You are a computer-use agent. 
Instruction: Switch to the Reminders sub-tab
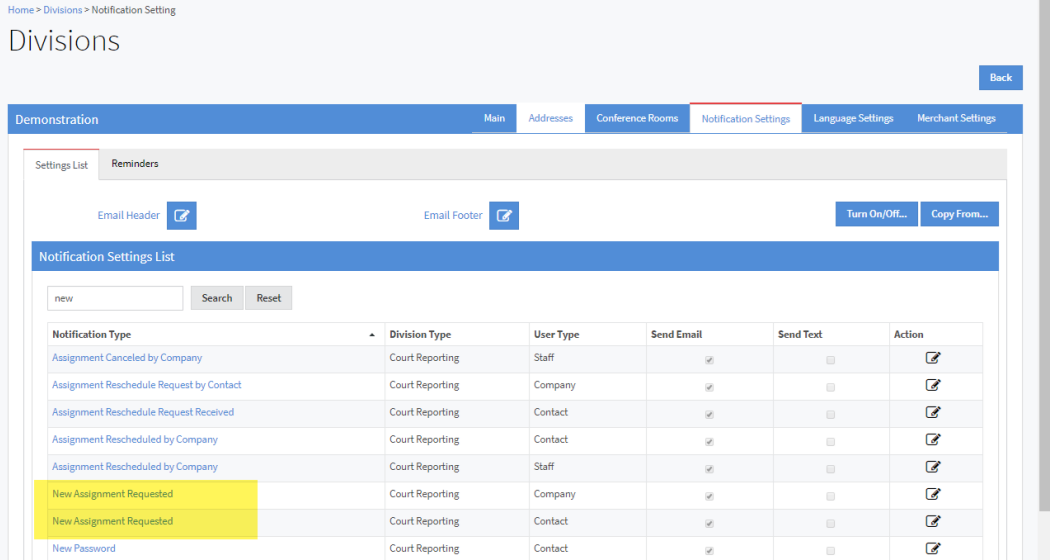click(135, 164)
